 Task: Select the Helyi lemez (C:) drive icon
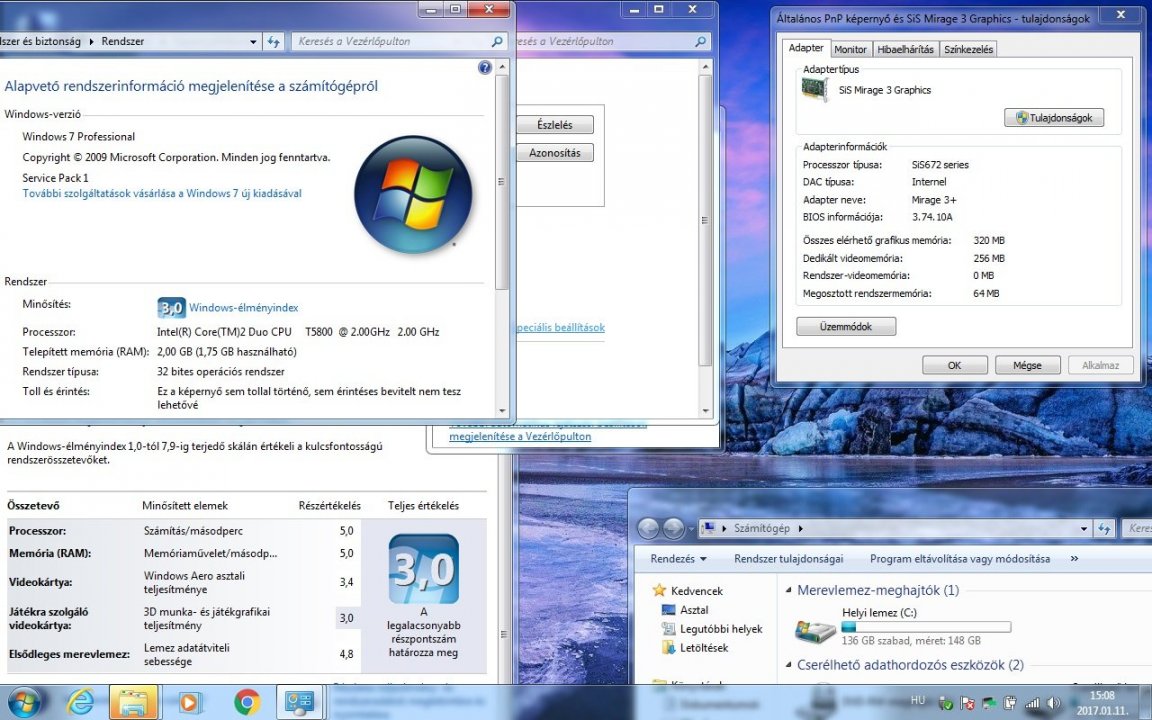[x=816, y=630]
